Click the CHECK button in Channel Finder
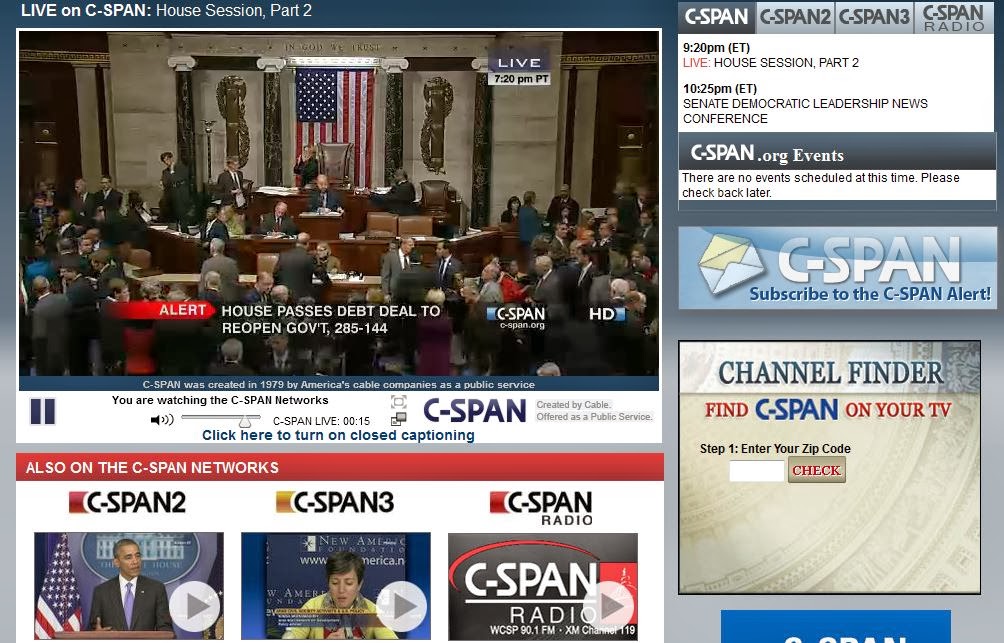 tap(816, 470)
